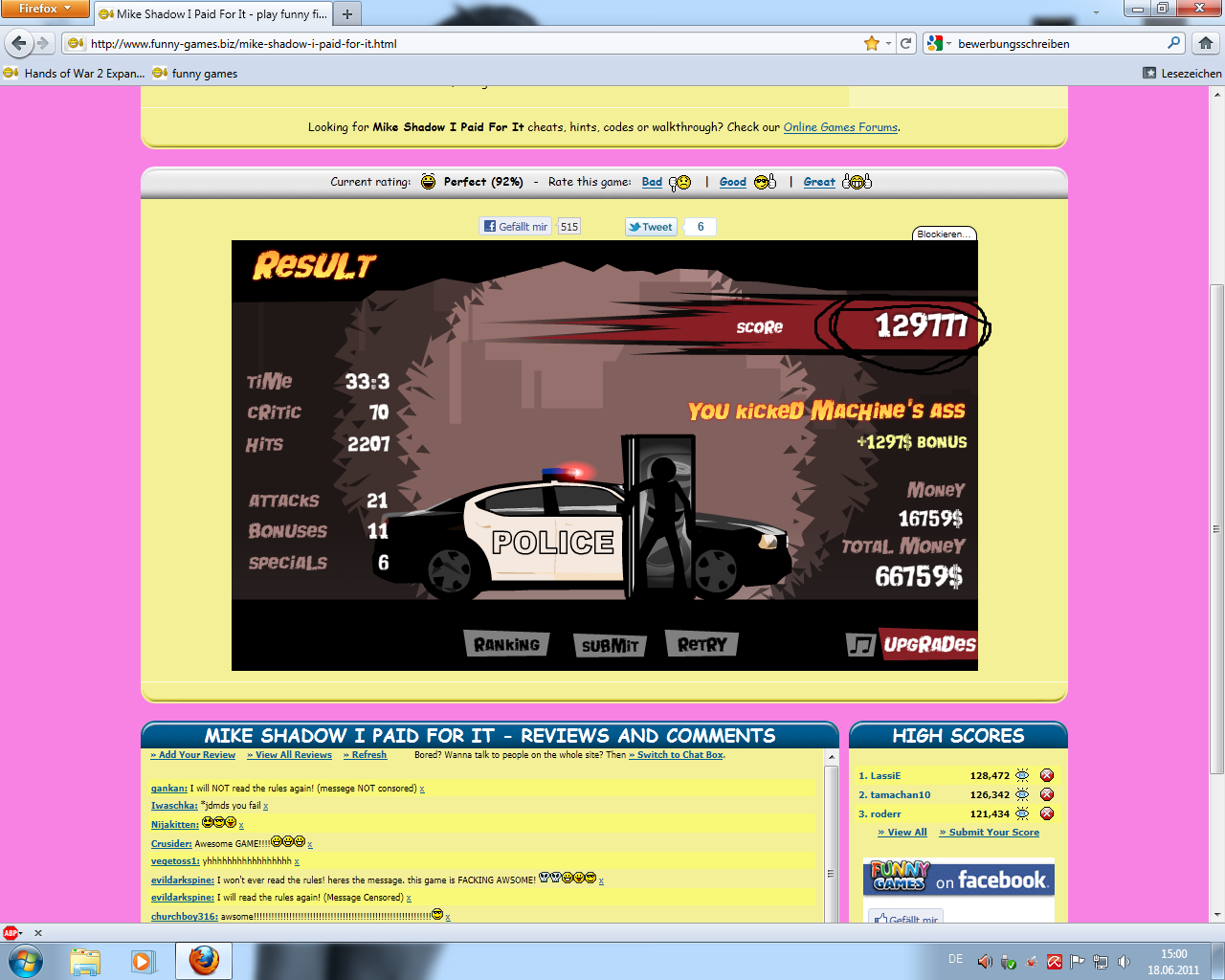Click into the URL address bar
Viewport: 1225px width, 980px height.
(469, 43)
